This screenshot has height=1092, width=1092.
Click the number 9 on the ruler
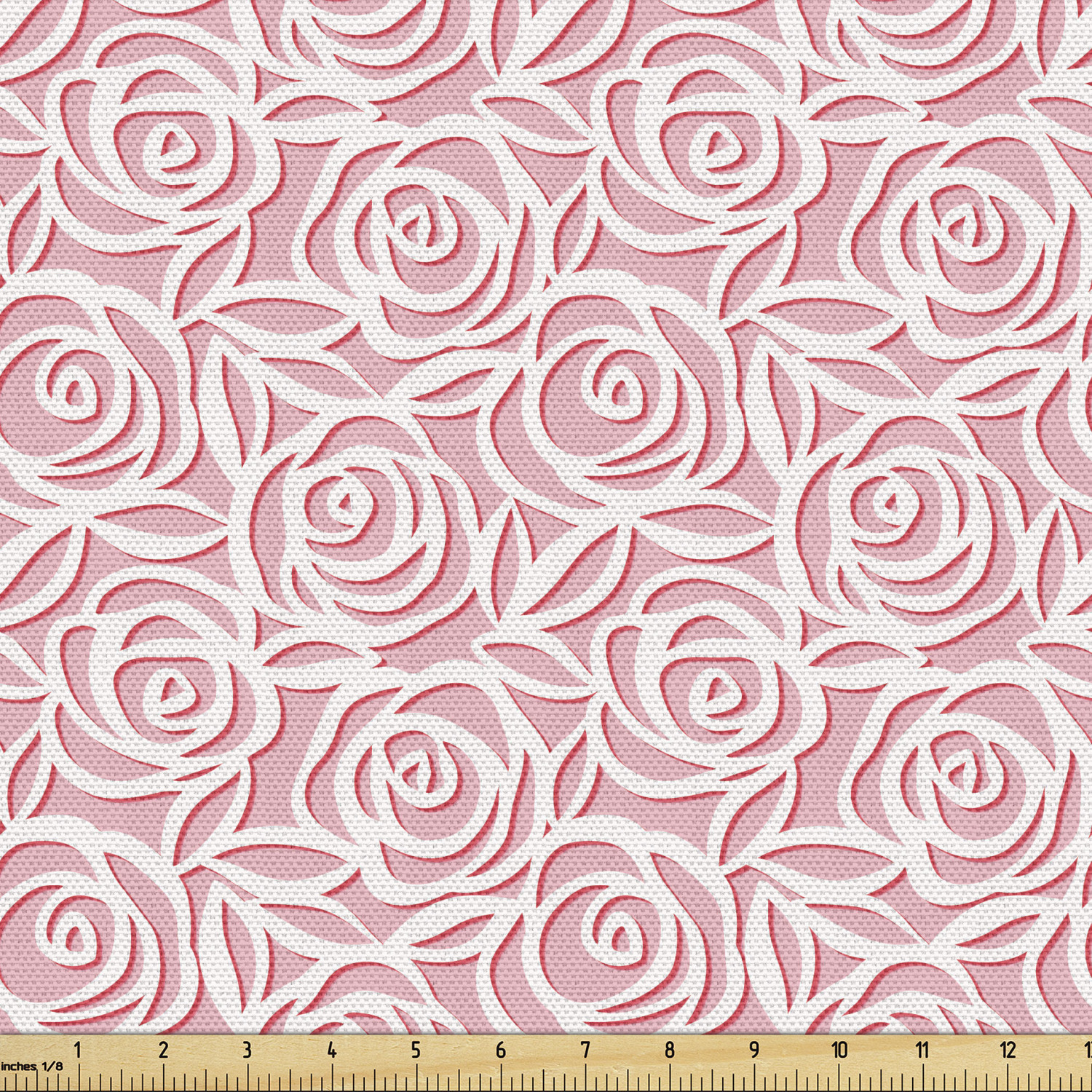(x=755, y=1050)
